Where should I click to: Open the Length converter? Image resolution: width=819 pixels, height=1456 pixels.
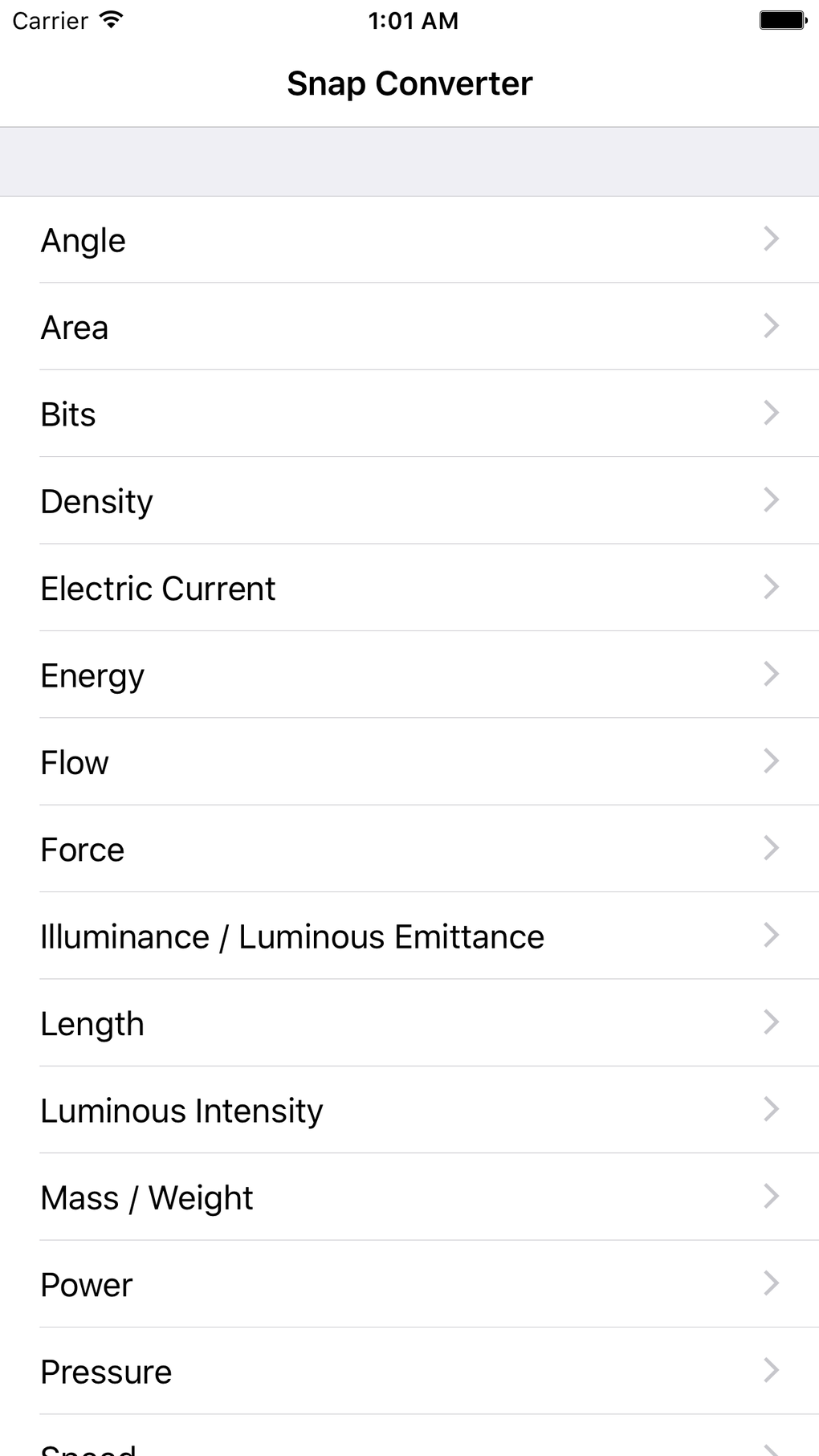click(92, 1024)
